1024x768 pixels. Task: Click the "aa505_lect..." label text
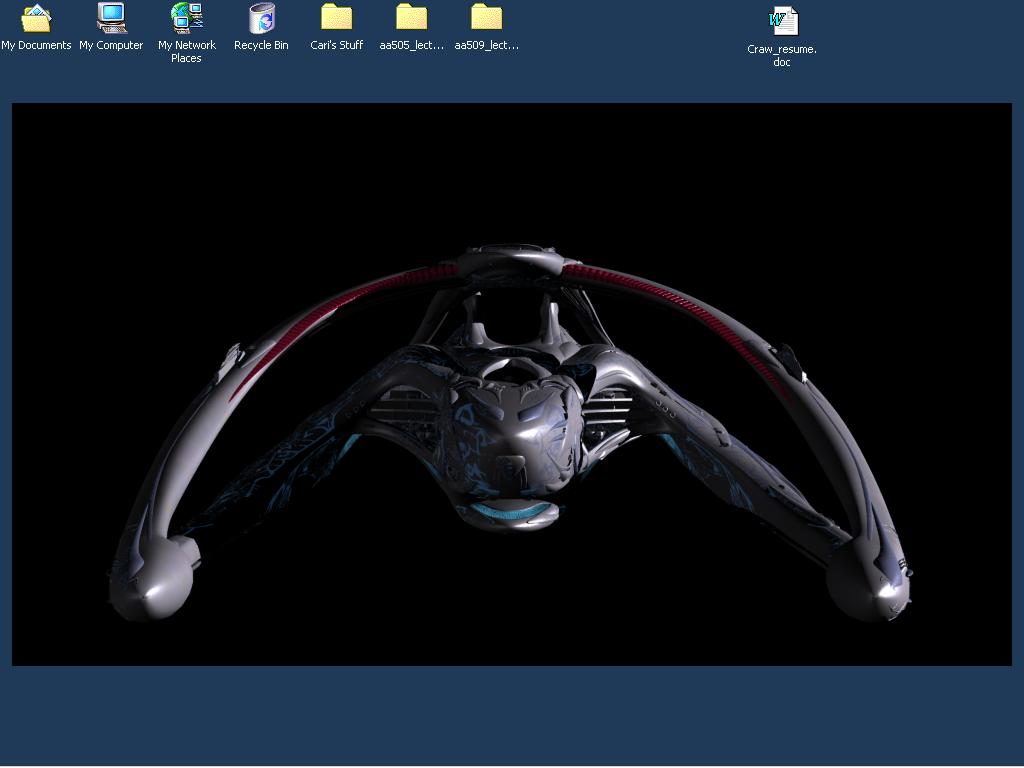[x=411, y=45]
